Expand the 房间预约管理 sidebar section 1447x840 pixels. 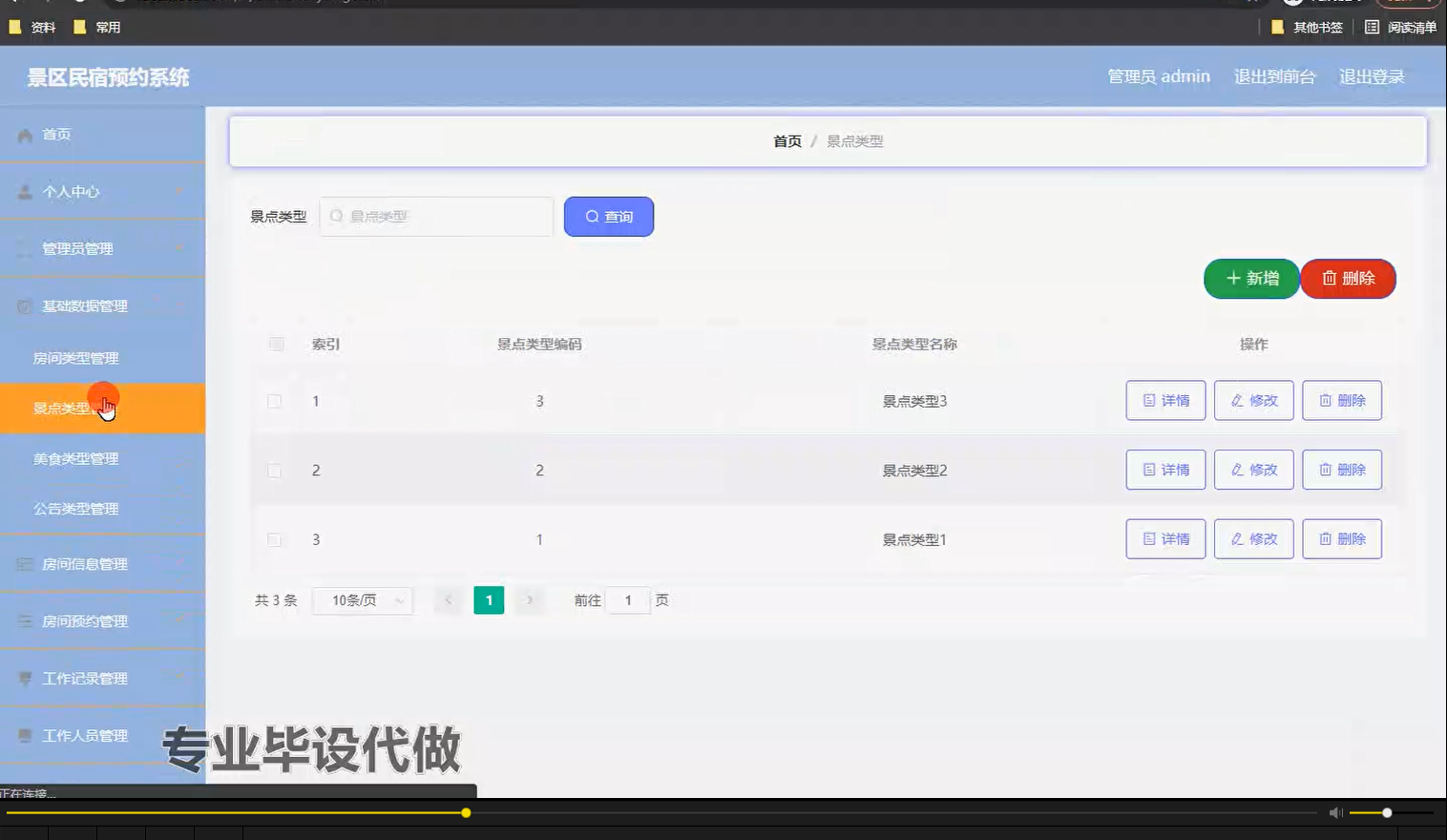click(x=84, y=620)
